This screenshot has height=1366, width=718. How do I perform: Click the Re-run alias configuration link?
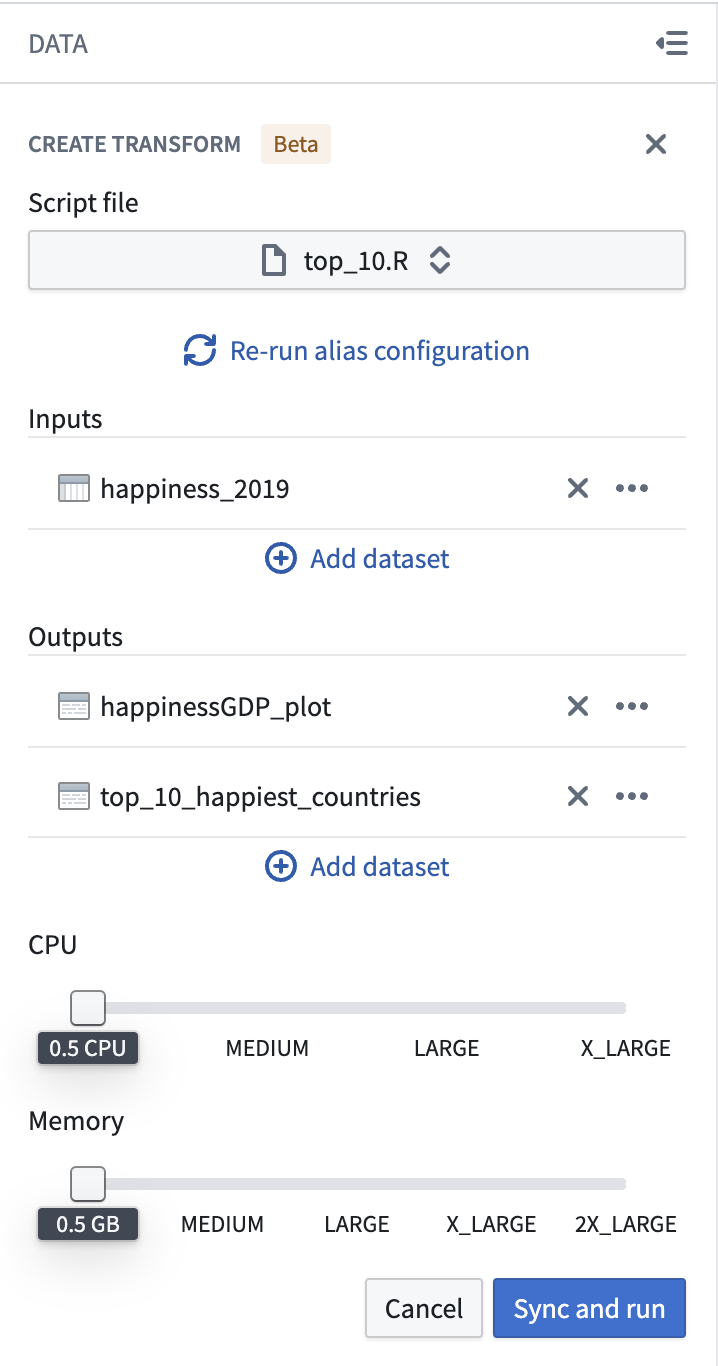[x=380, y=351]
